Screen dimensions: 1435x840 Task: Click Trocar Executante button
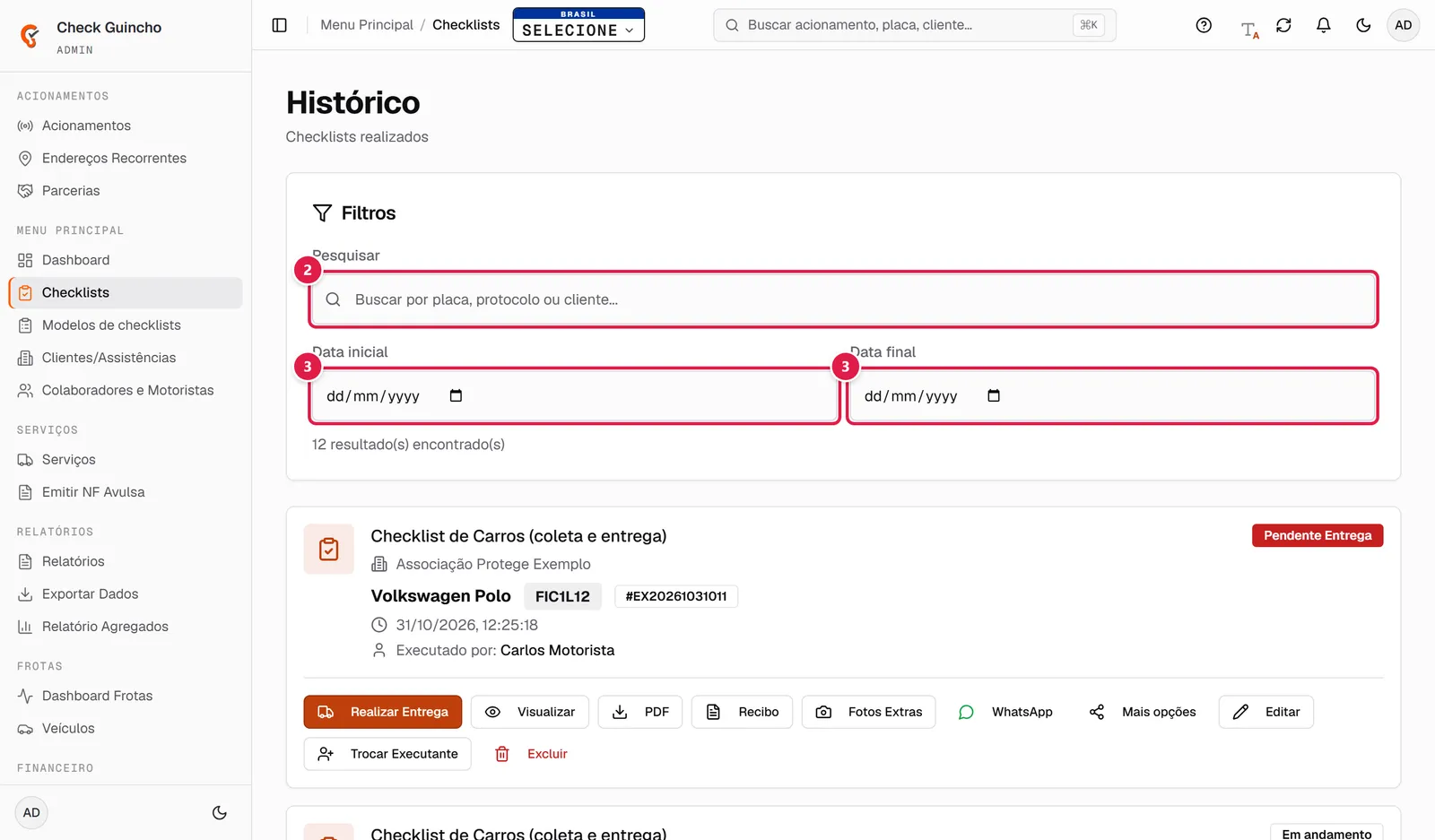tap(387, 754)
